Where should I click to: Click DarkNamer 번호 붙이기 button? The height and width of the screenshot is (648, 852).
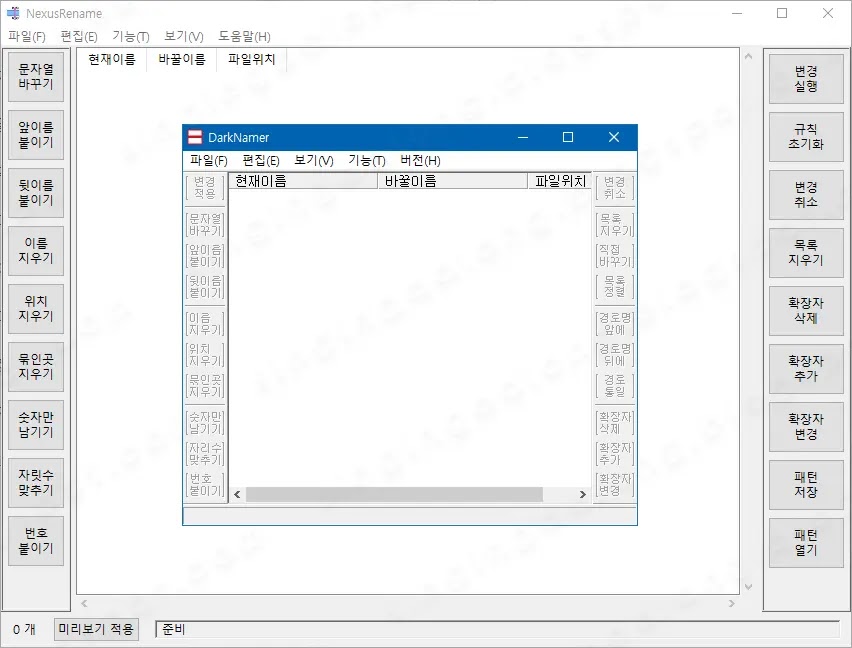(205, 485)
